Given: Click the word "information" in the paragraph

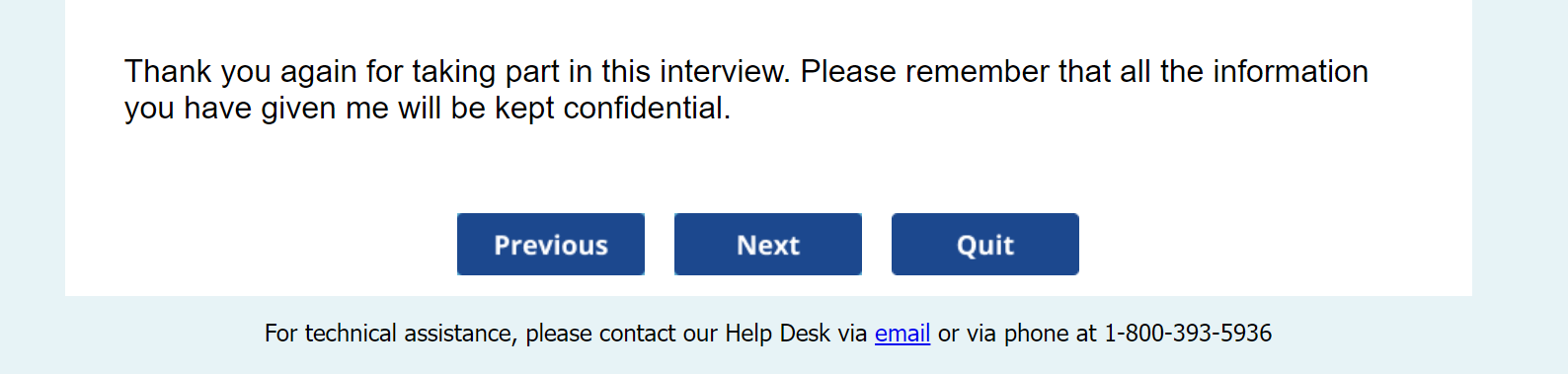Looking at the screenshot, I should coord(1291,71).
